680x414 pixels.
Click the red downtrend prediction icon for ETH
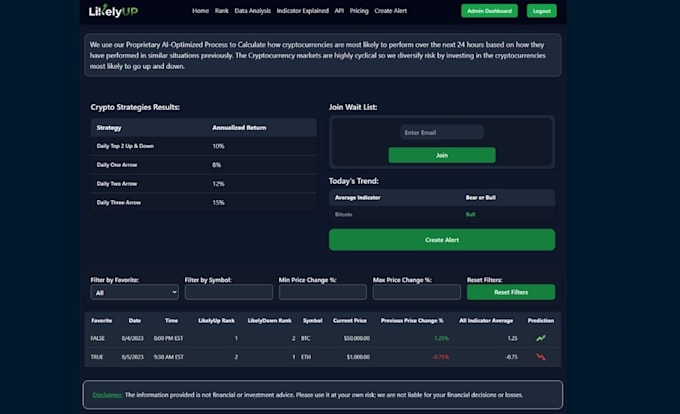(x=541, y=357)
